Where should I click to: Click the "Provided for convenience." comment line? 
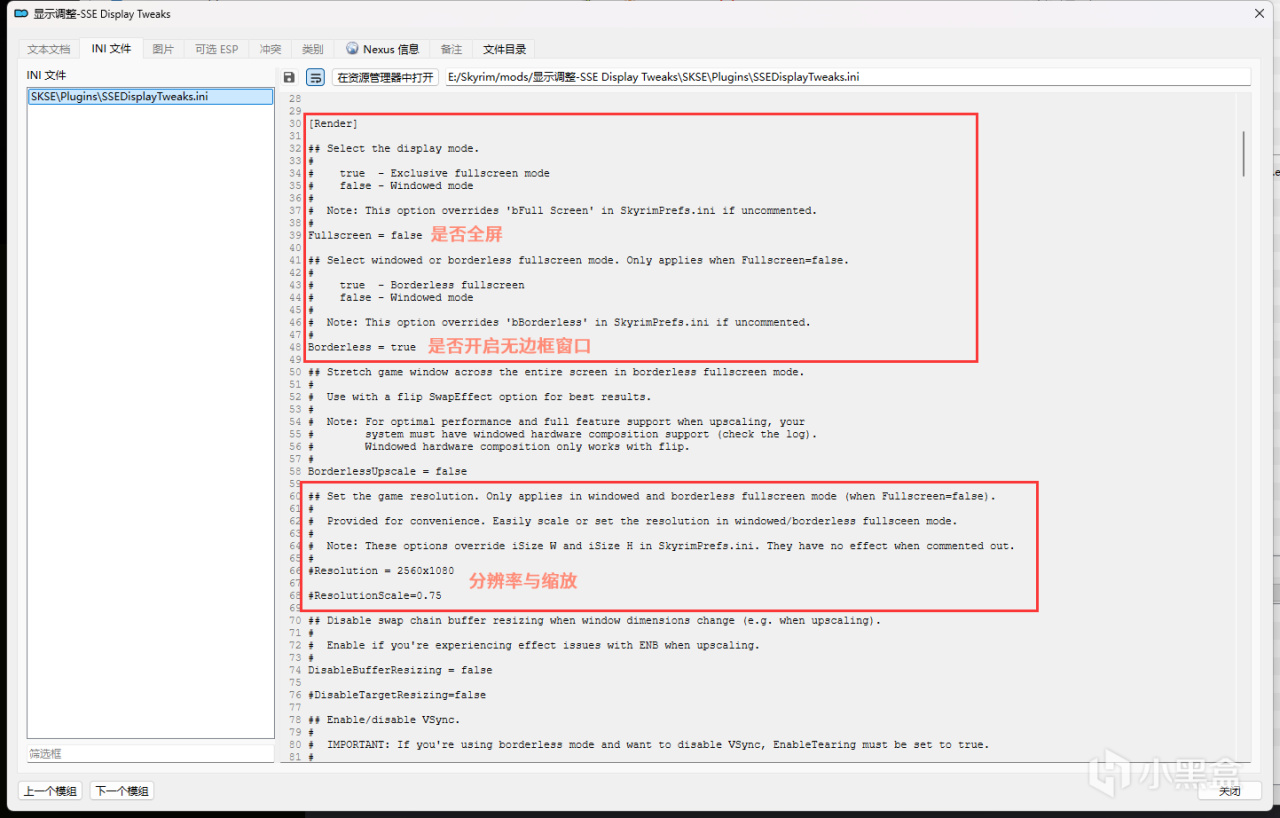pos(632,521)
